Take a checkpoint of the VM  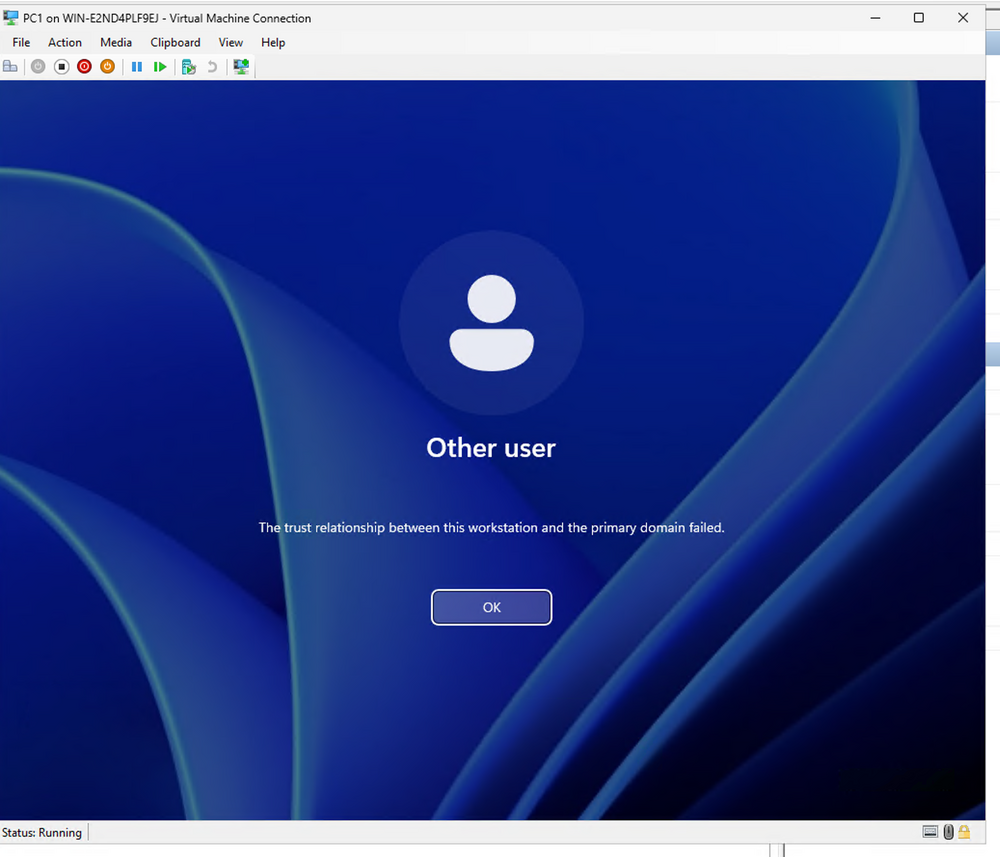click(188, 66)
